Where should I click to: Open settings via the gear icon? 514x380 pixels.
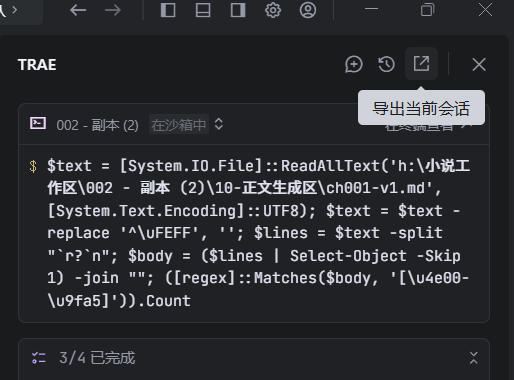click(x=273, y=10)
